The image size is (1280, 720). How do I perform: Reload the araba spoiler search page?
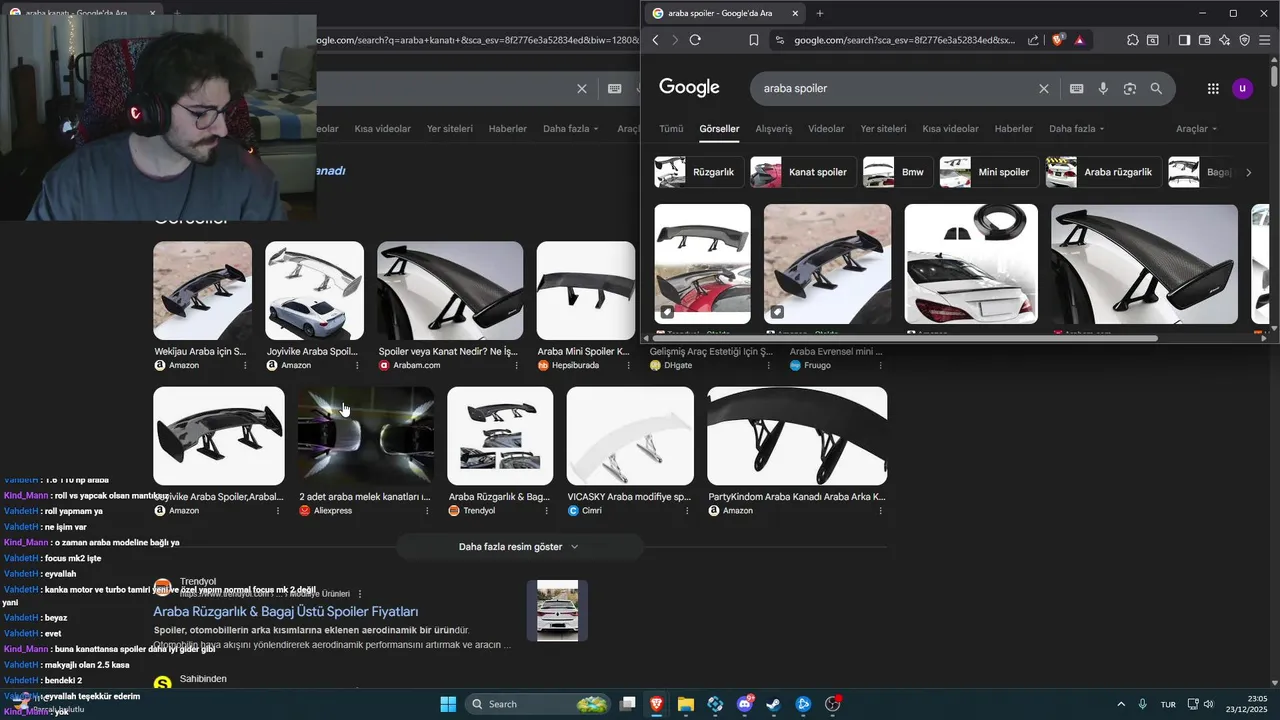click(695, 40)
